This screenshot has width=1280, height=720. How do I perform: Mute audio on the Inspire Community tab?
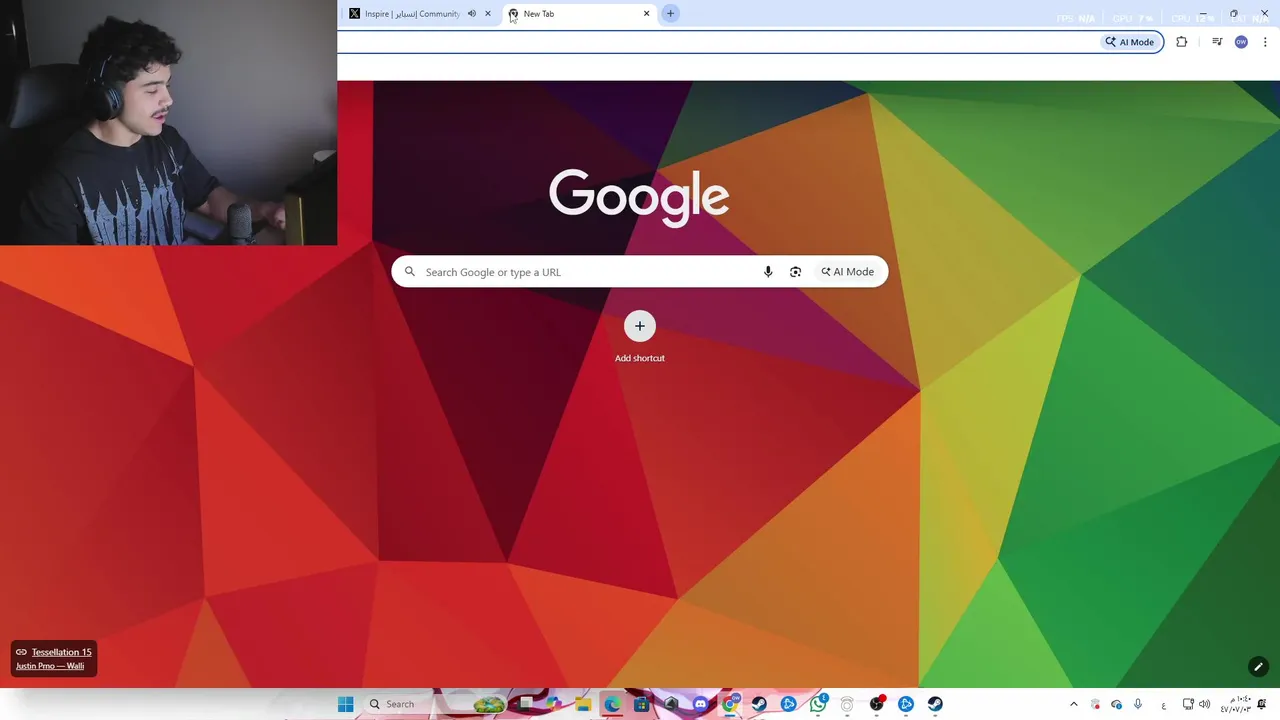point(472,14)
